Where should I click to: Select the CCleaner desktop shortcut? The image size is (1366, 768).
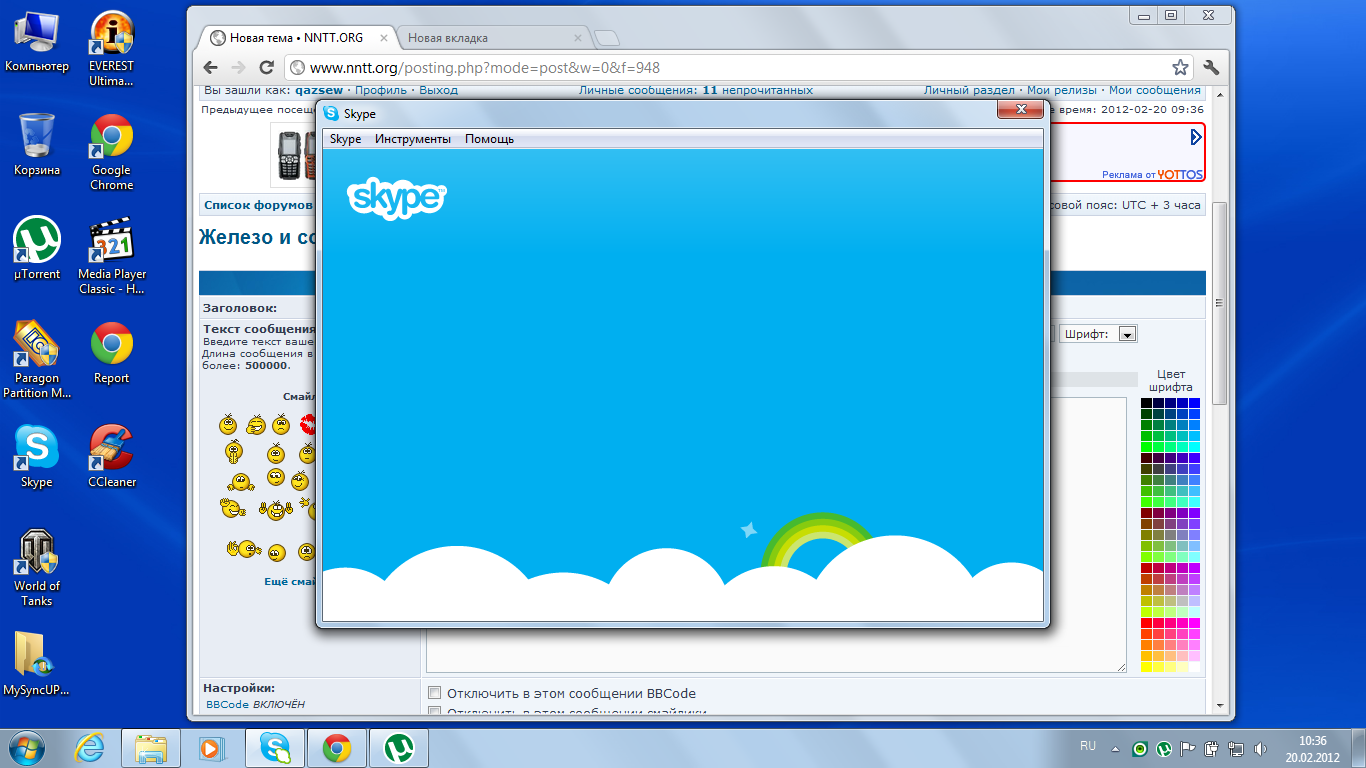[x=111, y=457]
